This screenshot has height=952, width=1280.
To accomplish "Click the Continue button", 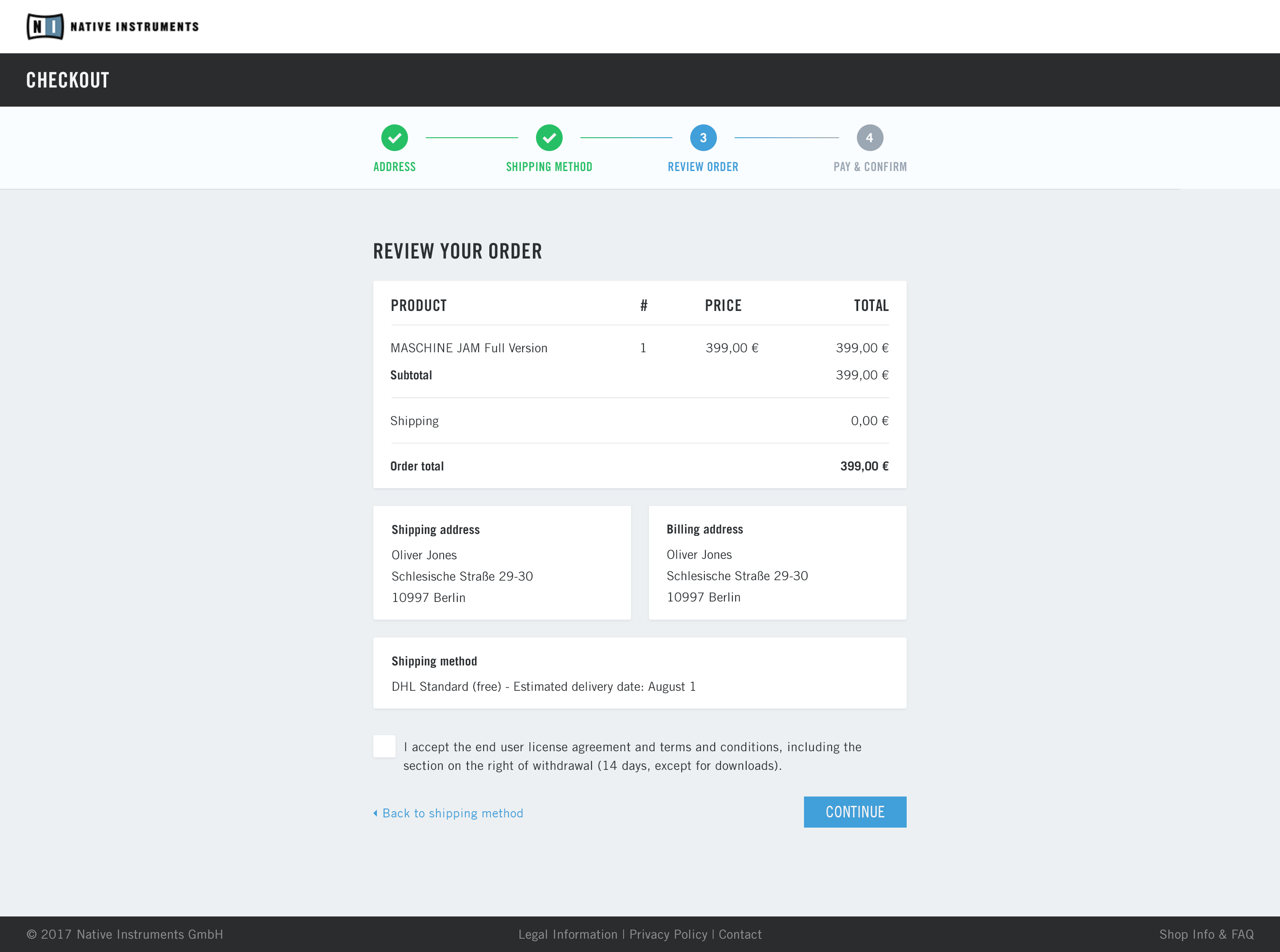I will pyautogui.click(x=855, y=812).
